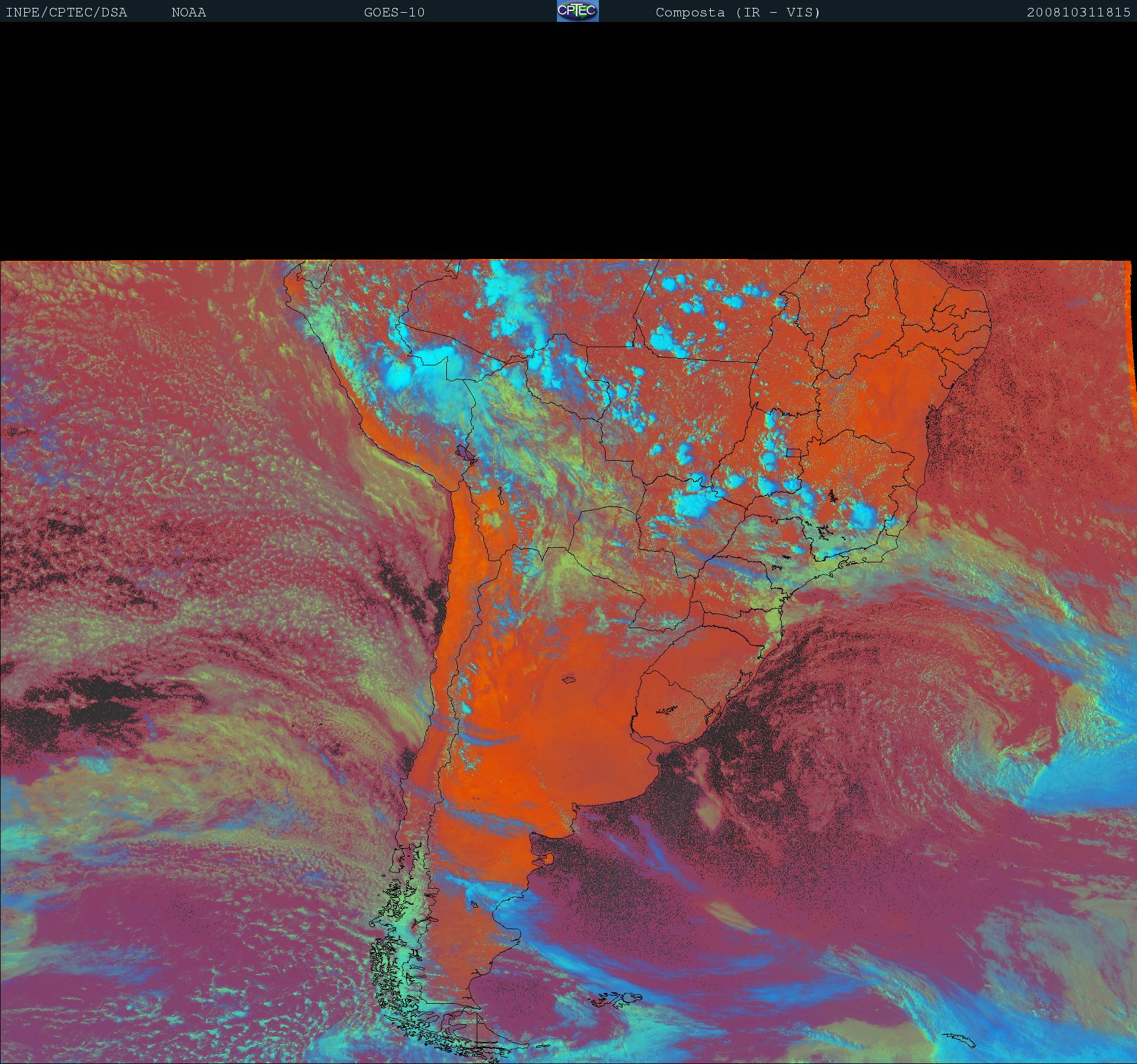This screenshot has width=1137, height=1064.
Task: Click the INPE/CPTEC/DSA header label
Action: click(x=66, y=12)
